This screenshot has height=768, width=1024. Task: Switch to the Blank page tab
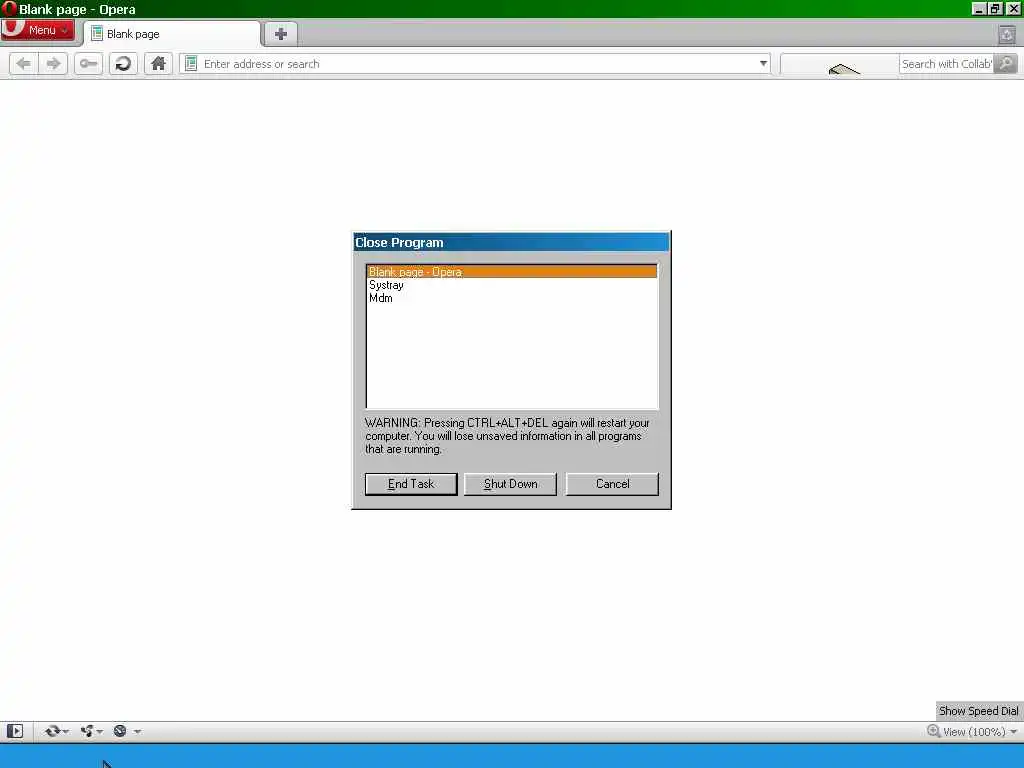coord(173,34)
